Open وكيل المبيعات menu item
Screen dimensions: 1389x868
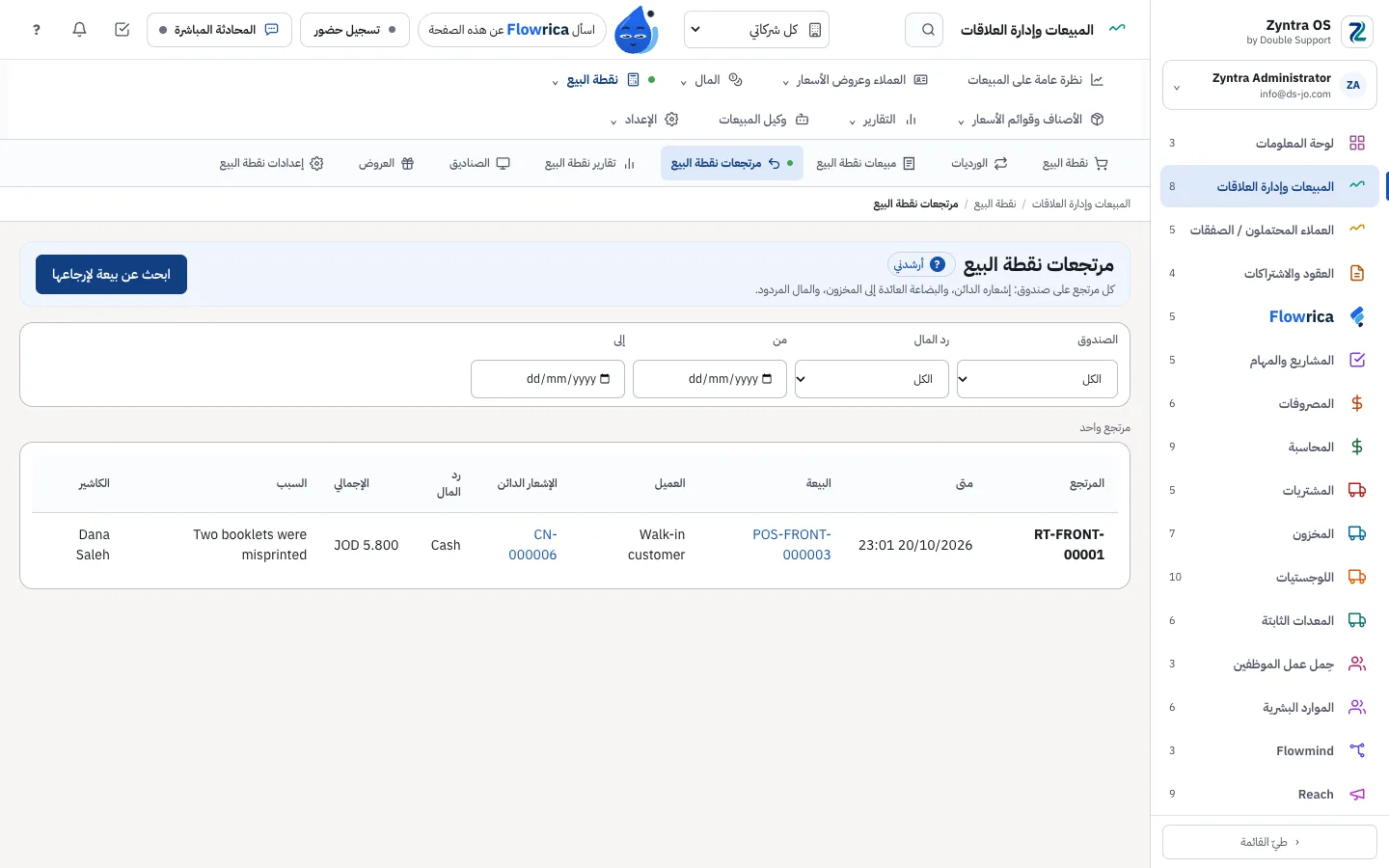[x=763, y=120]
